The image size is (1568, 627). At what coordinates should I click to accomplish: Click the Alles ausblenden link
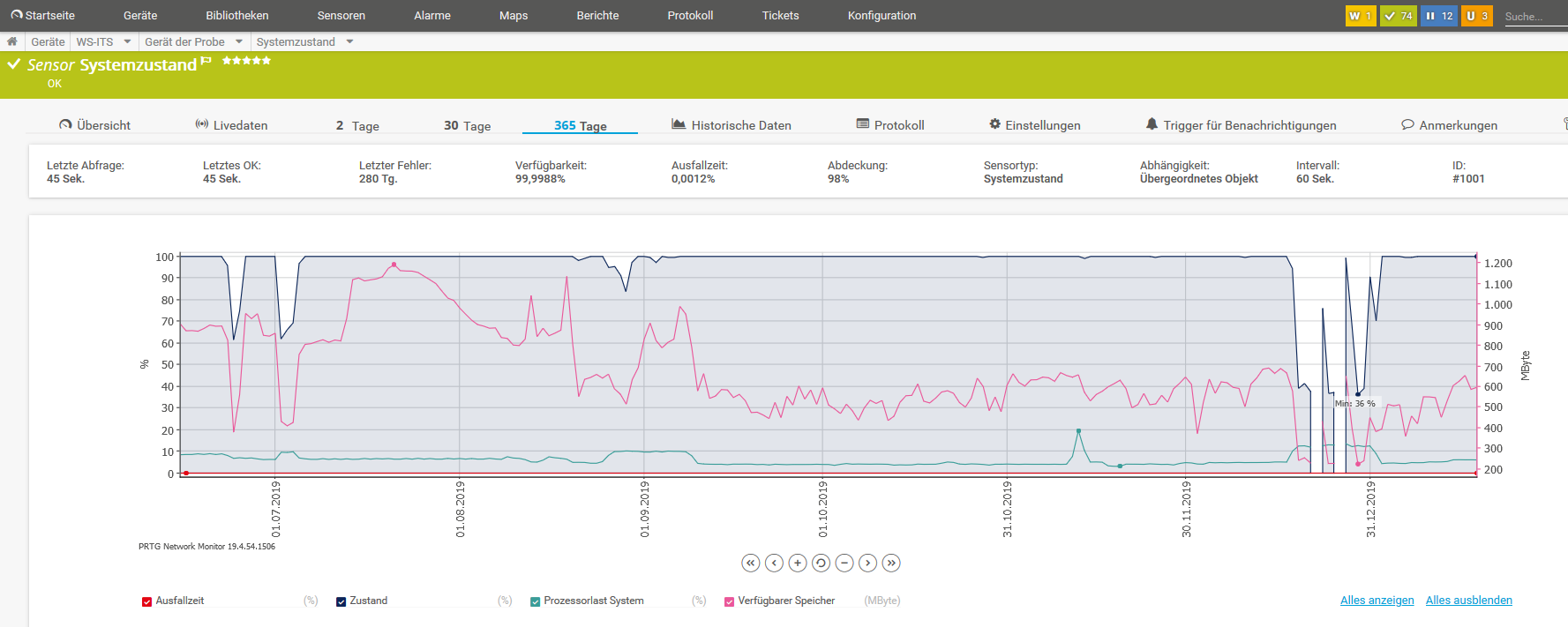pyautogui.click(x=1469, y=601)
